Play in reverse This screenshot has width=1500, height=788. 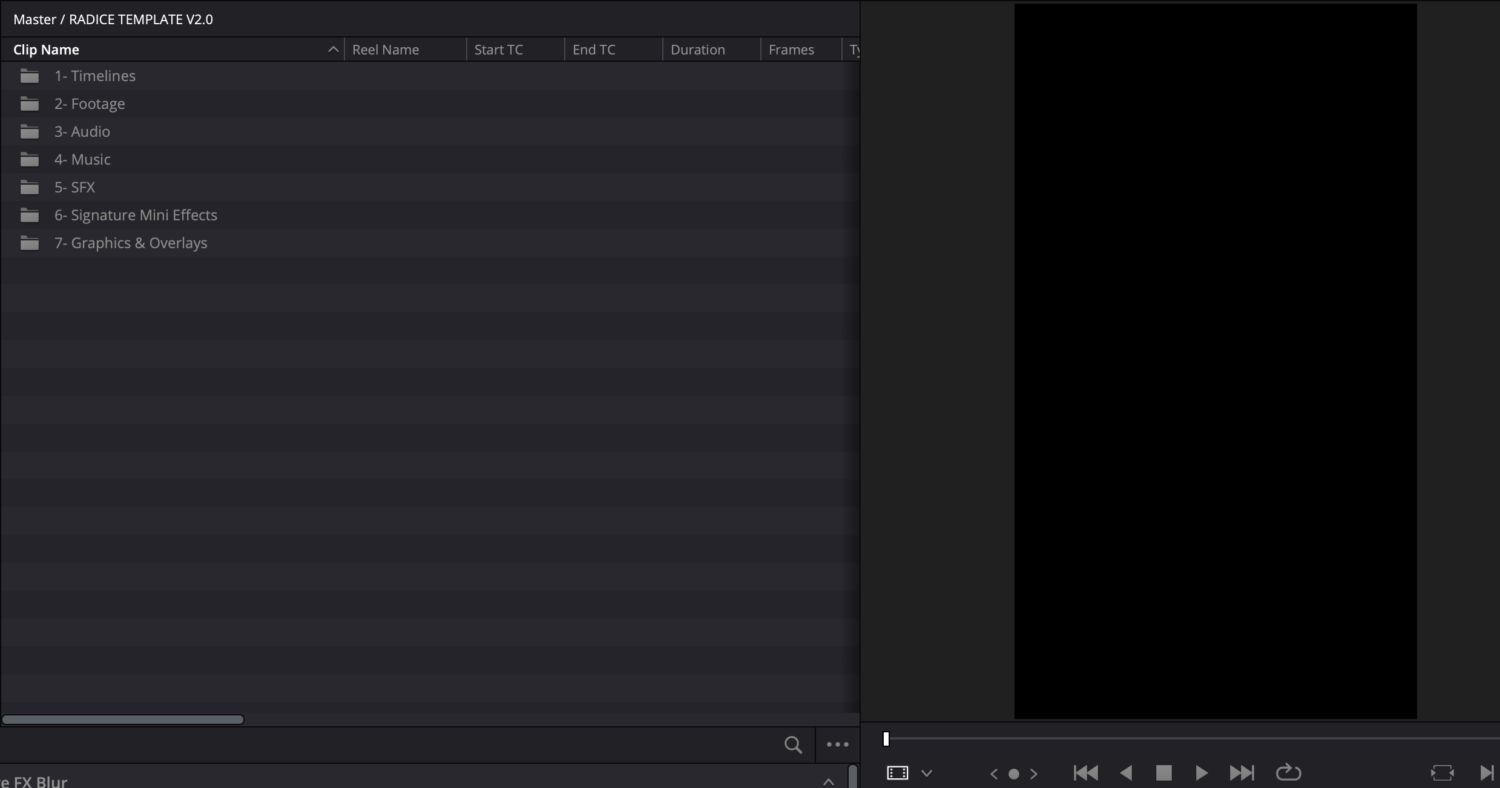pyautogui.click(x=1126, y=772)
